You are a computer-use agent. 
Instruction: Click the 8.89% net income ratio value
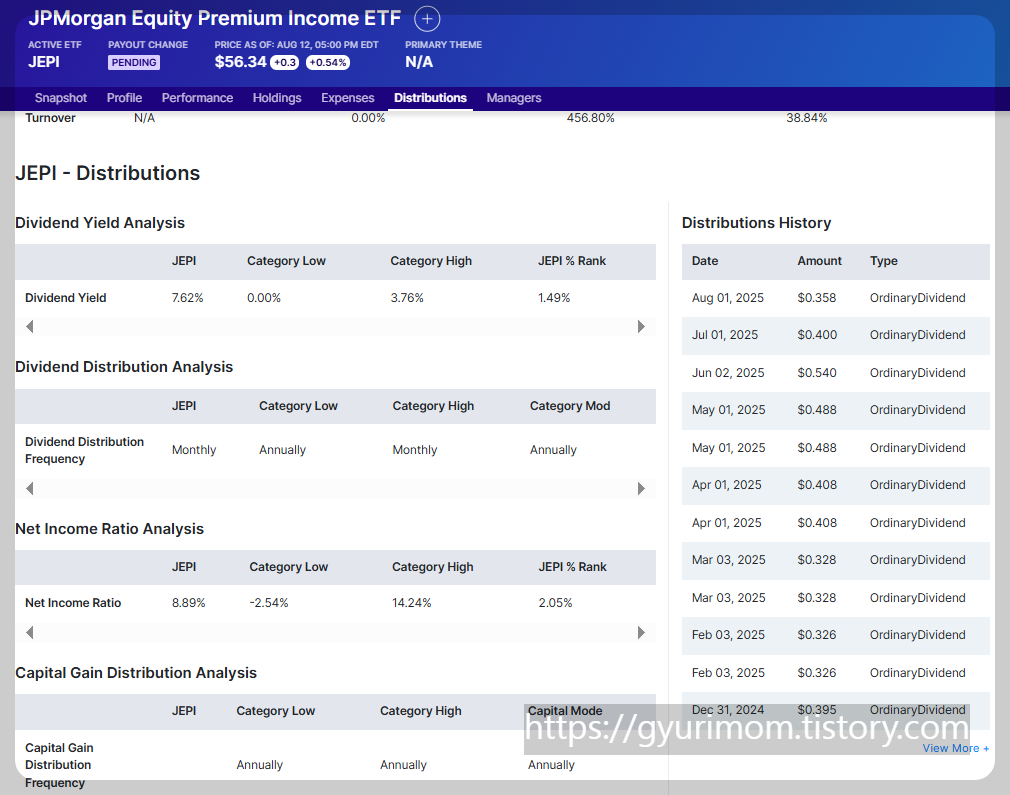[189, 603]
